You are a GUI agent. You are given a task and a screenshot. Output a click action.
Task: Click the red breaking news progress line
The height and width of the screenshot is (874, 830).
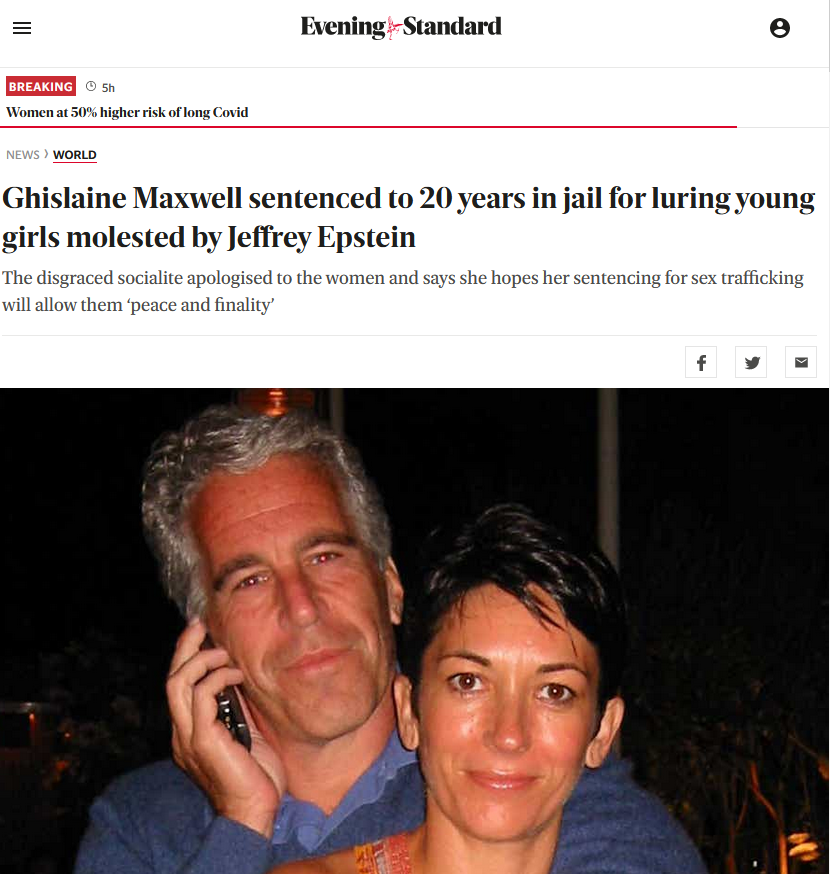pos(368,127)
